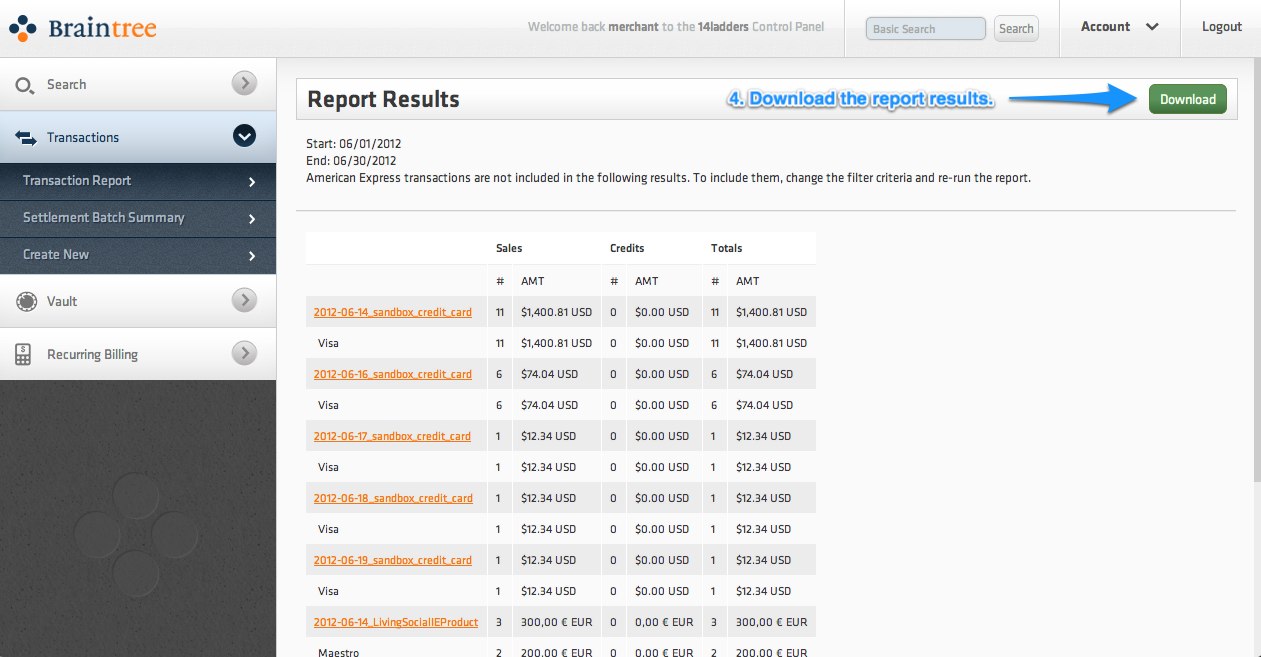The height and width of the screenshot is (657, 1261).
Task: Open Settlement Batch Summary arrow
Action: [252, 219]
